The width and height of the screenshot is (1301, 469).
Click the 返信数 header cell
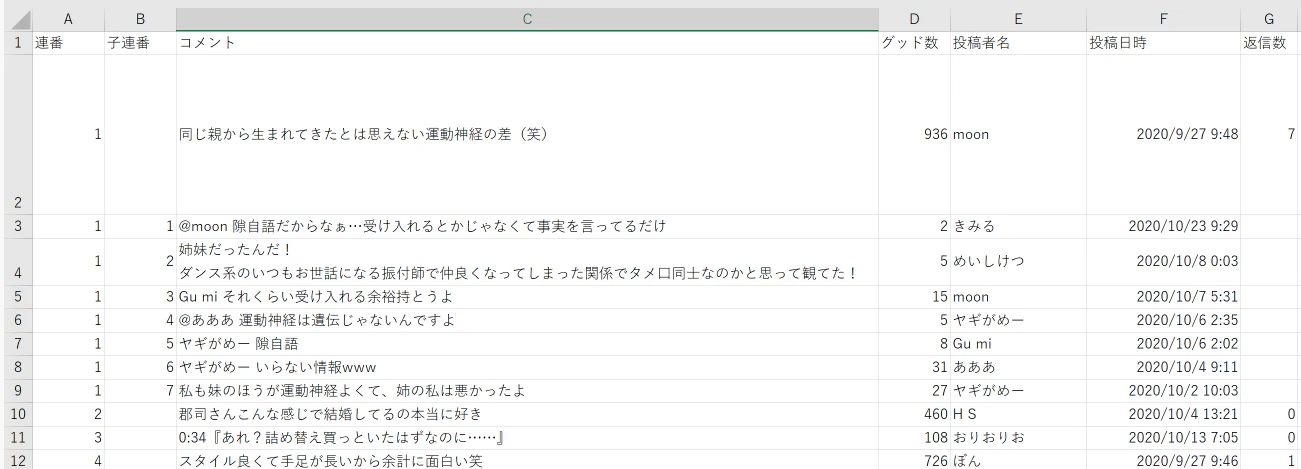pyautogui.click(x=1271, y=43)
